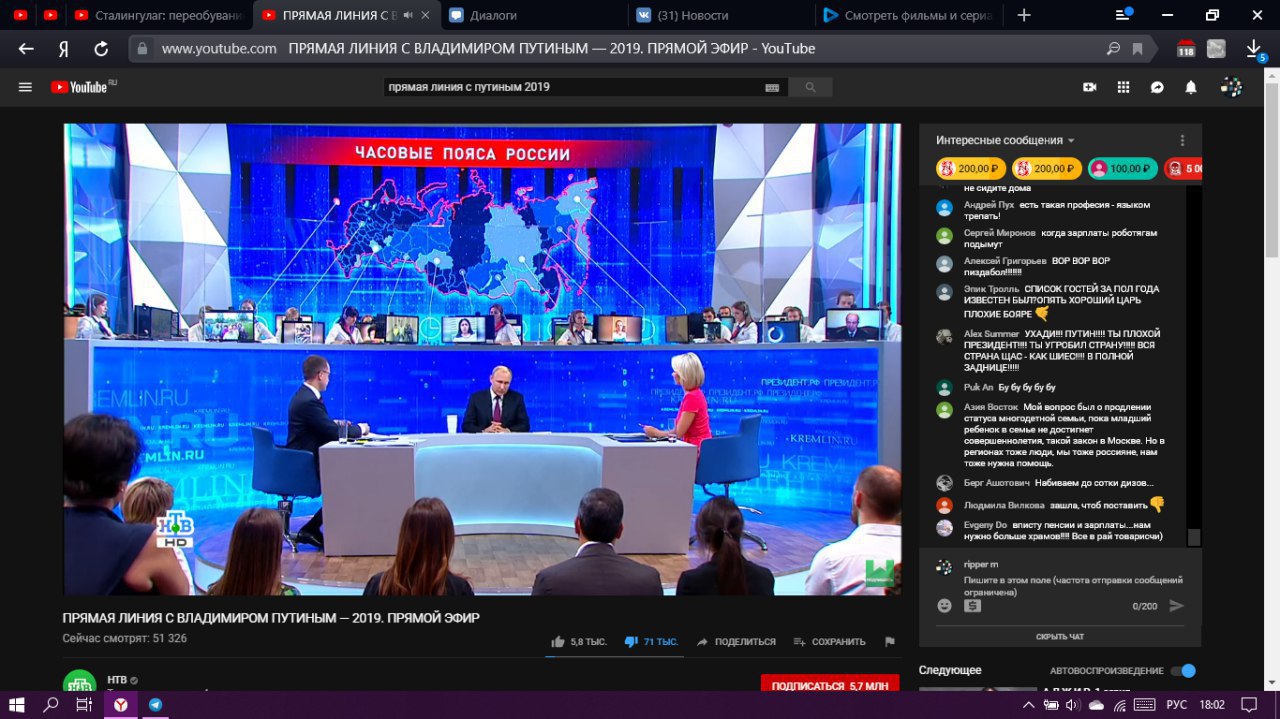
Task: Open the notifications bell
Action: tap(1191, 87)
